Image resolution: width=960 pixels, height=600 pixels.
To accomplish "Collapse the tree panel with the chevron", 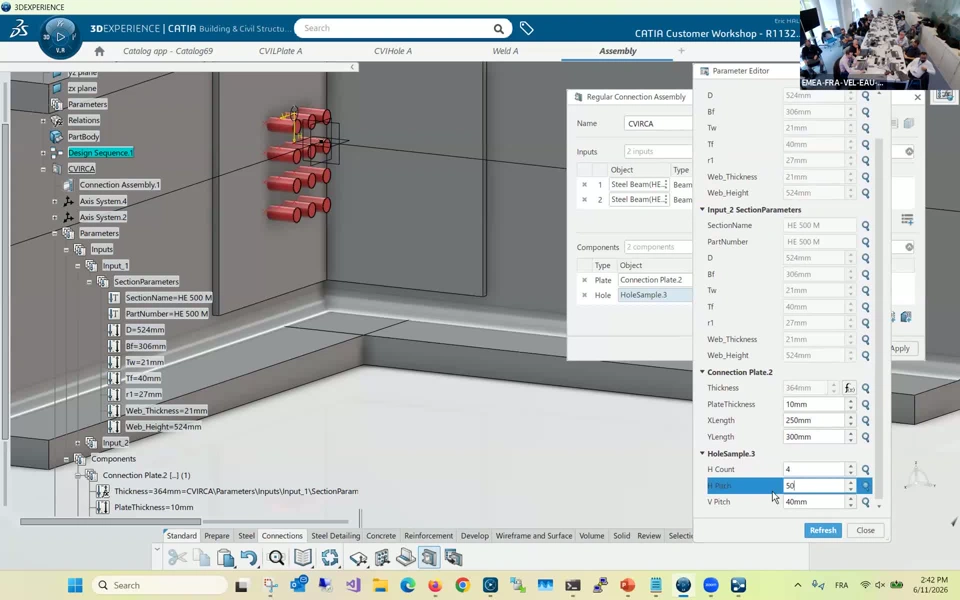I will tap(352, 67).
